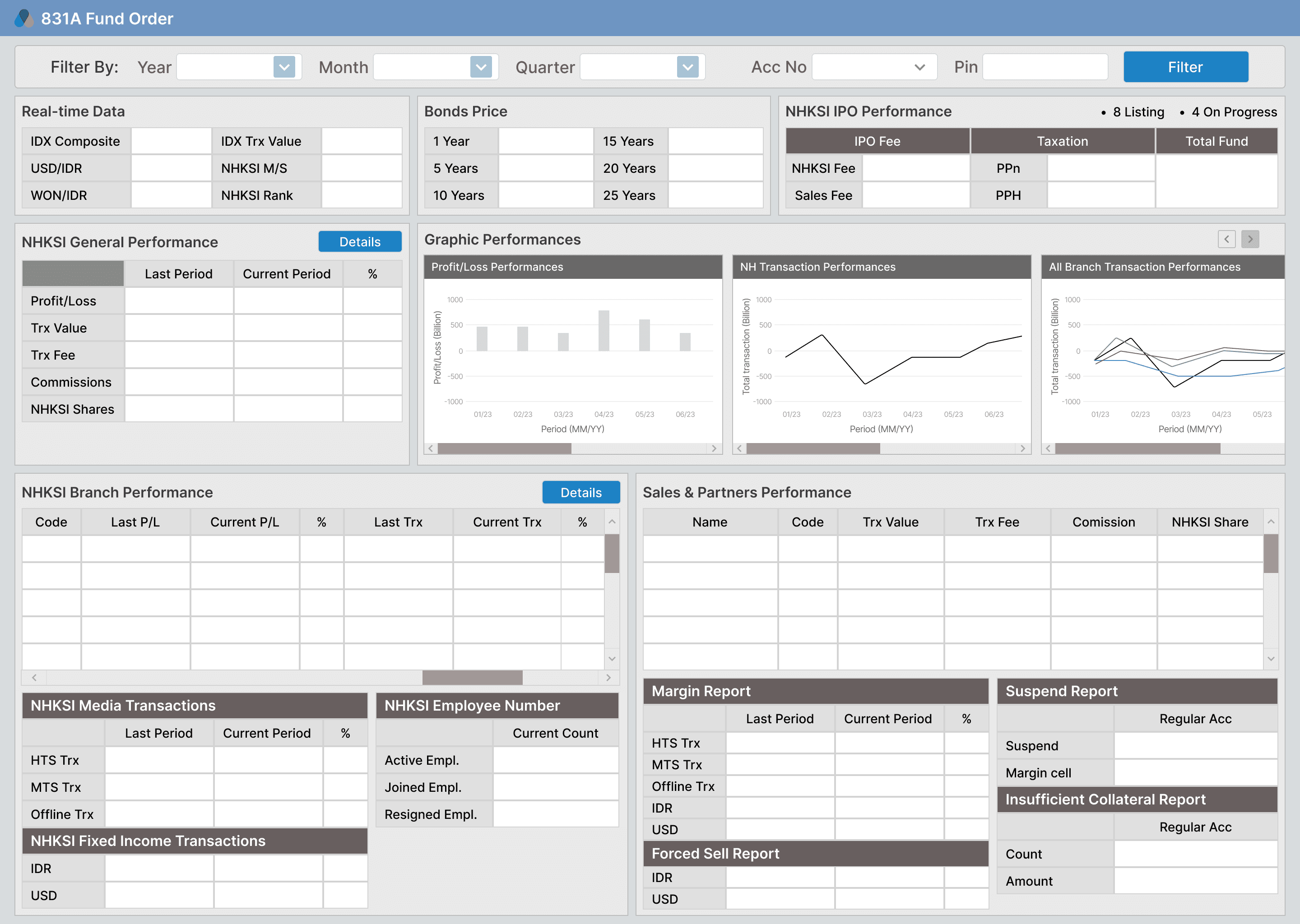The width and height of the screenshot is (1300, 924).
Task: Click the Margin cell Regular Acc field
Action: 1196,773
